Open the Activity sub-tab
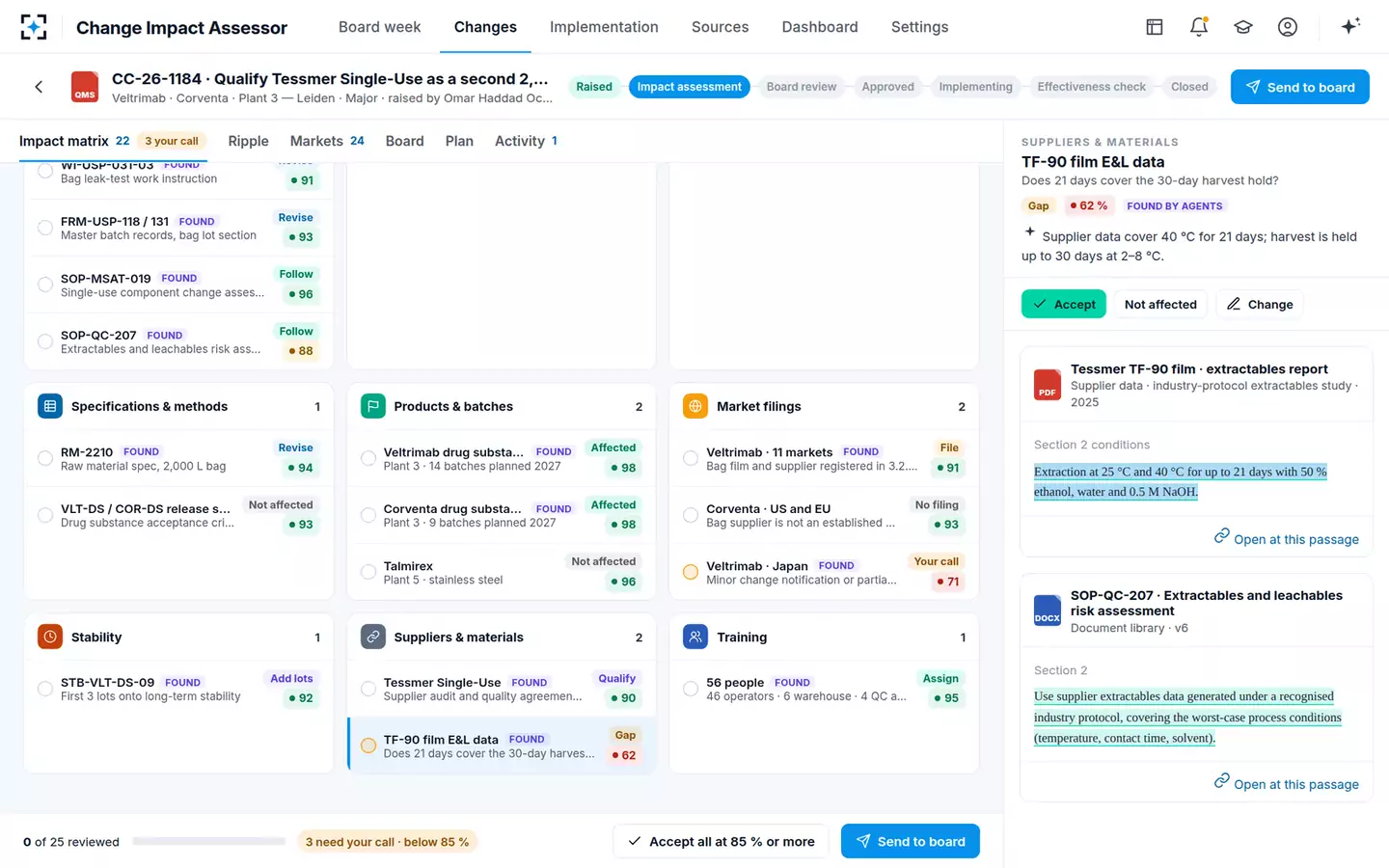This screenshot has width=1389, height=868. (526, 141)
